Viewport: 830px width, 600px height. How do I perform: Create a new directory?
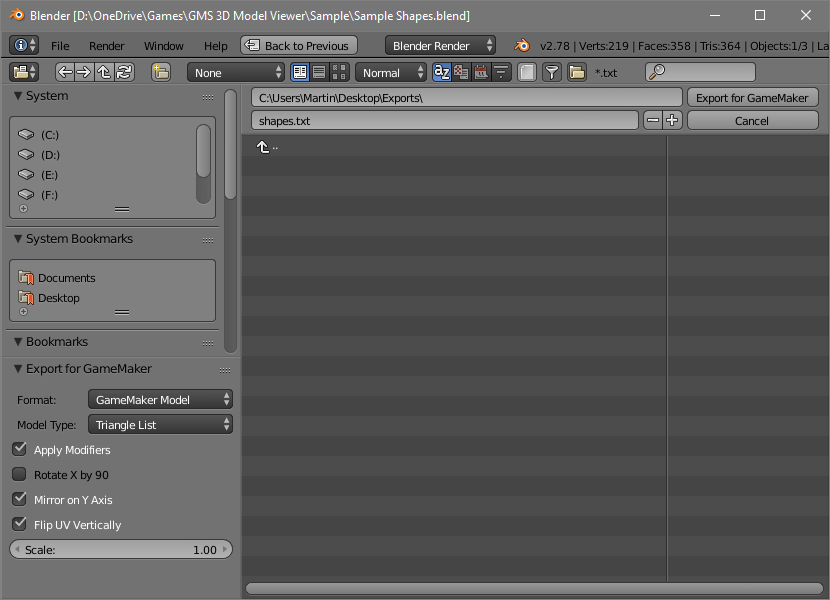161,72
